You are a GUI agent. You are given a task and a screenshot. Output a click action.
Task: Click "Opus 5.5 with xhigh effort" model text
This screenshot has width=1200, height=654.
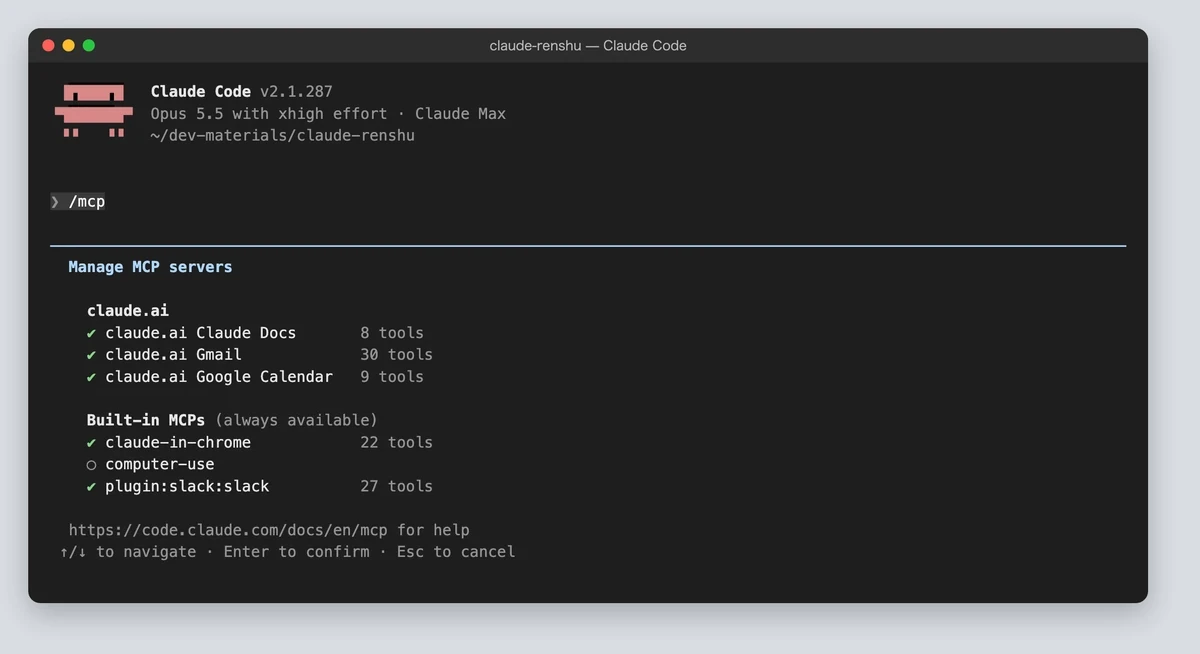(269, 114)
